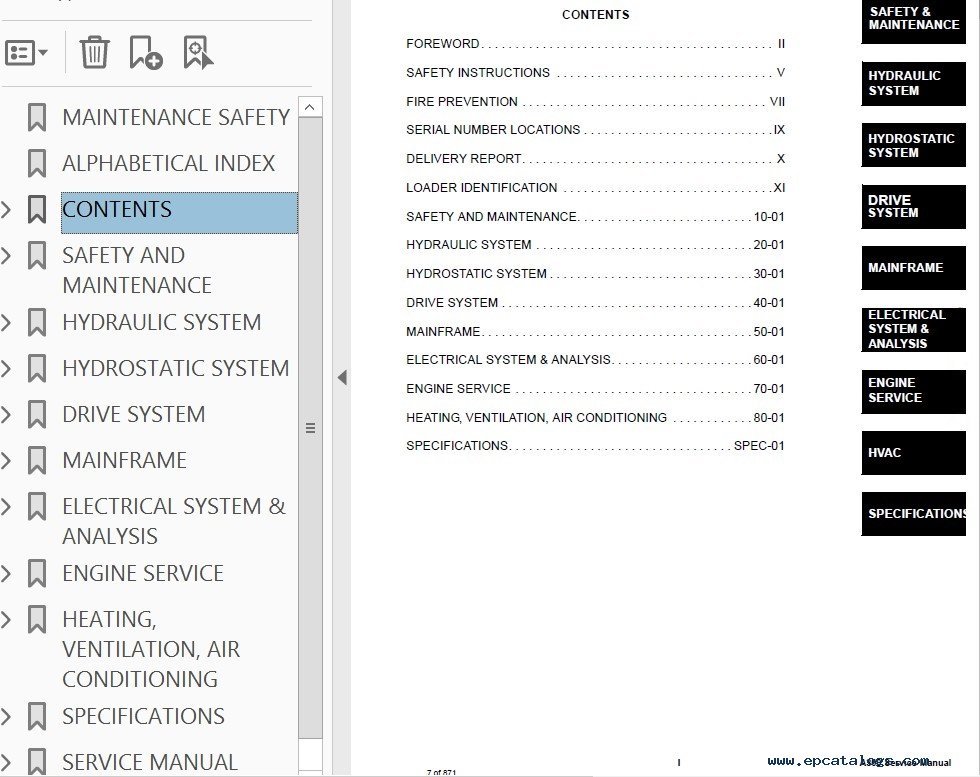980x777 pixels.
Task: Select the CONTENTS bookmark
Action: pos(117,210)
